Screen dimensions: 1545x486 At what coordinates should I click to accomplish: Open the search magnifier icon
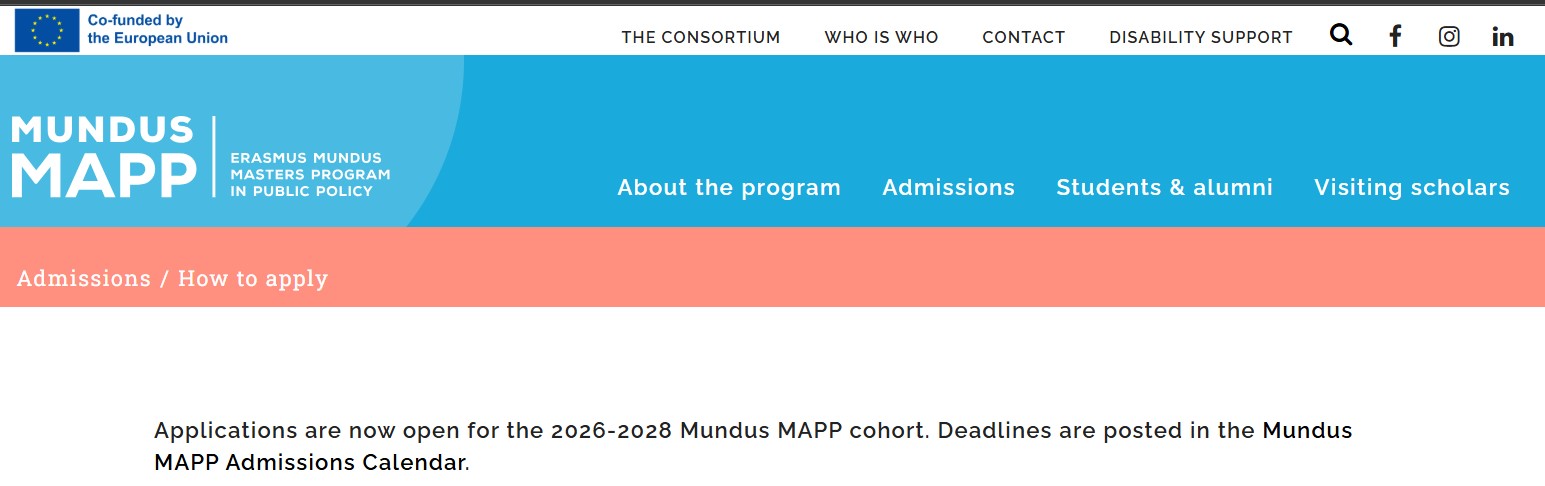click(x=1341, y=35)
